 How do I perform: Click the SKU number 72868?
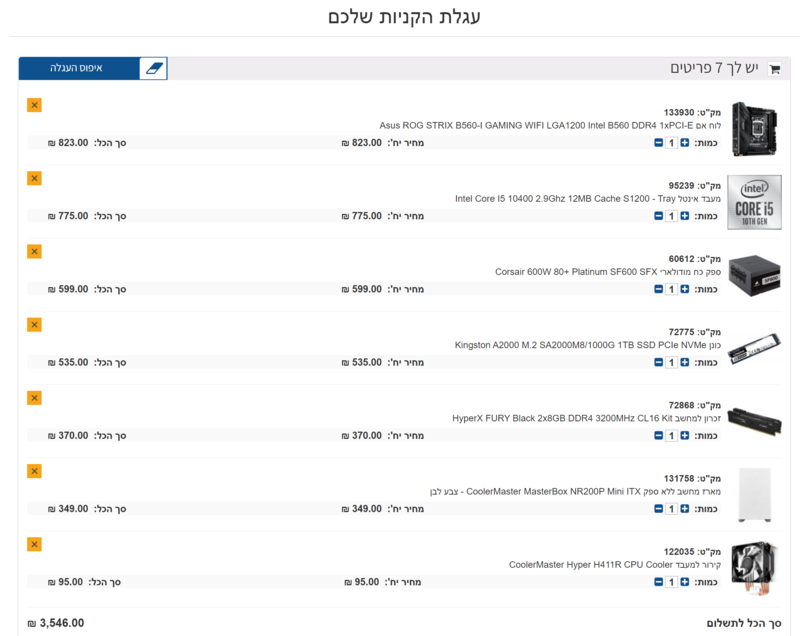pos(681,405)
